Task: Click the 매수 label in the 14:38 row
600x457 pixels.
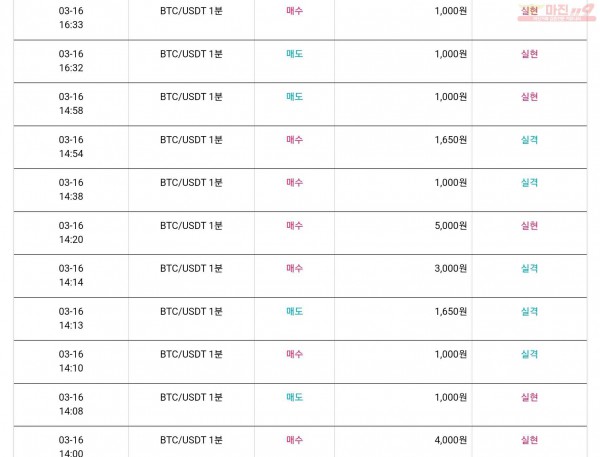Action: point(294,183)
